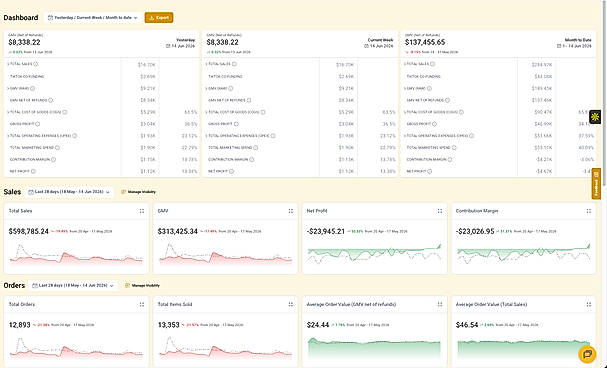This screenshot has height=368, width=607.
Task: Click info icon beside Total Sales in Month to Date card
Action: 432,64
